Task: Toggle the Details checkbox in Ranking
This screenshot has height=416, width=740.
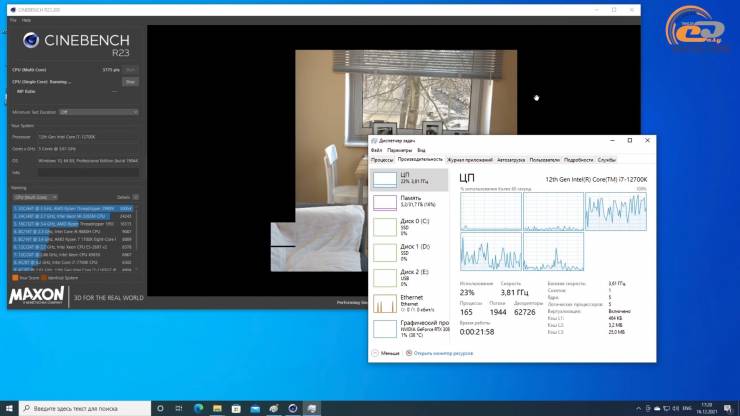Action: point(135,197)
